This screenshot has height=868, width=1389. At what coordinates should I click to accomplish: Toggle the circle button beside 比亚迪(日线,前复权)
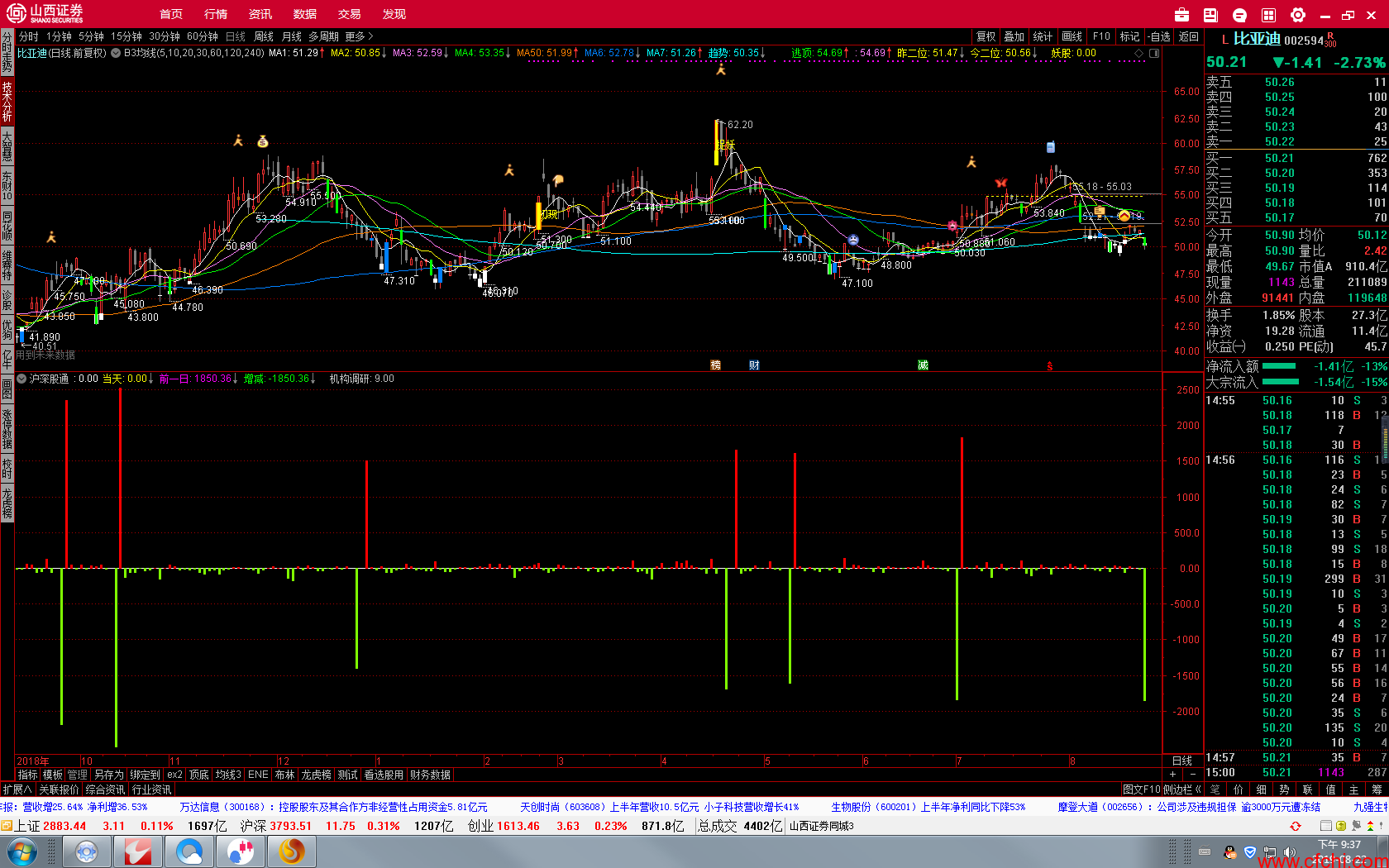pyautogui.click(x=116, y=53)
